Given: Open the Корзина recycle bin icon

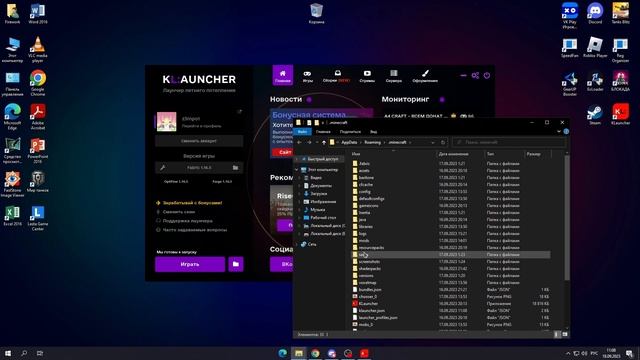Looking at the screenshot, I should click(316, 13).
